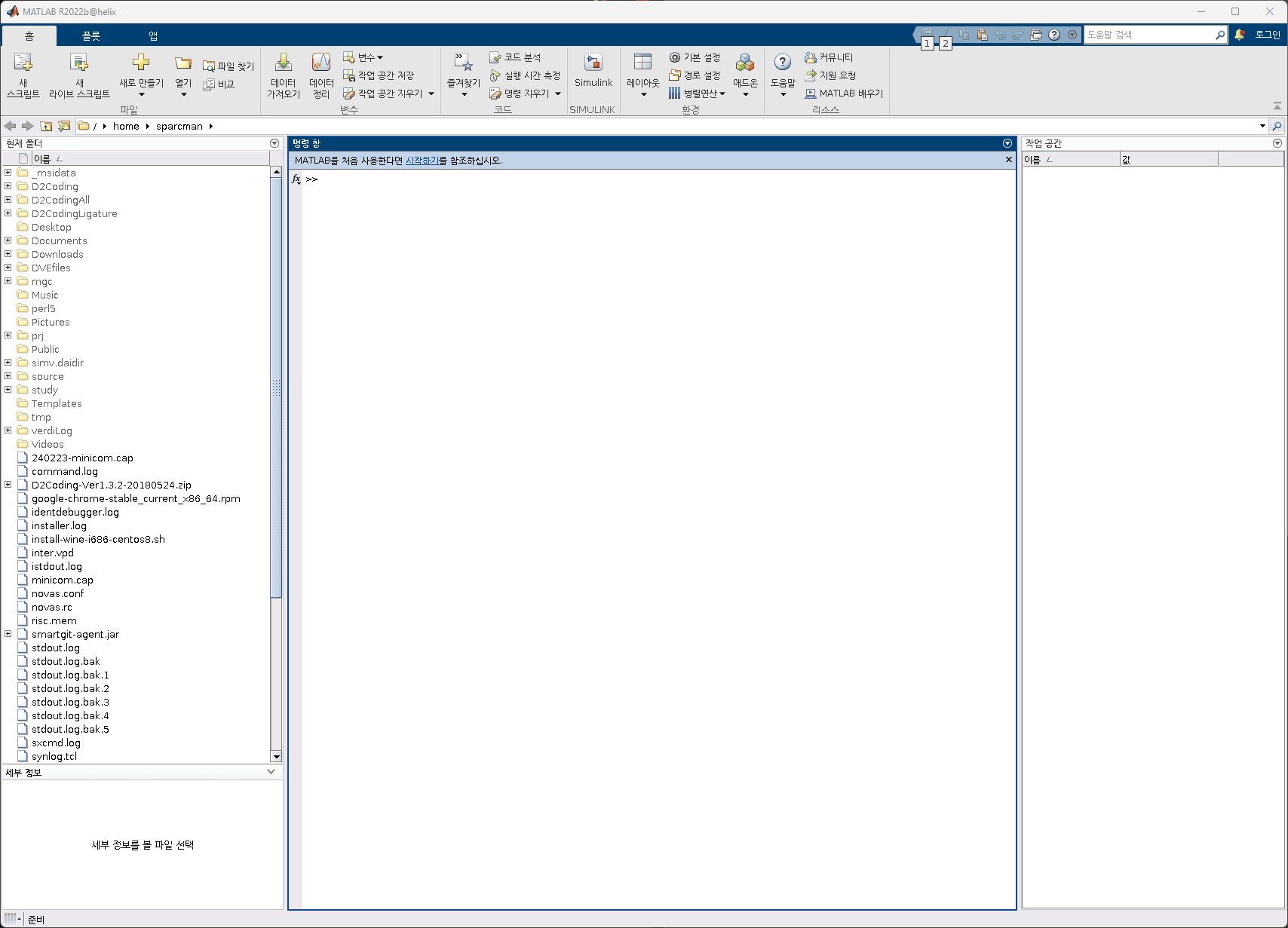Click the Clean Data (데이터 정리) icon
Screen dimensions: 1288x928
tap(321, 63)
